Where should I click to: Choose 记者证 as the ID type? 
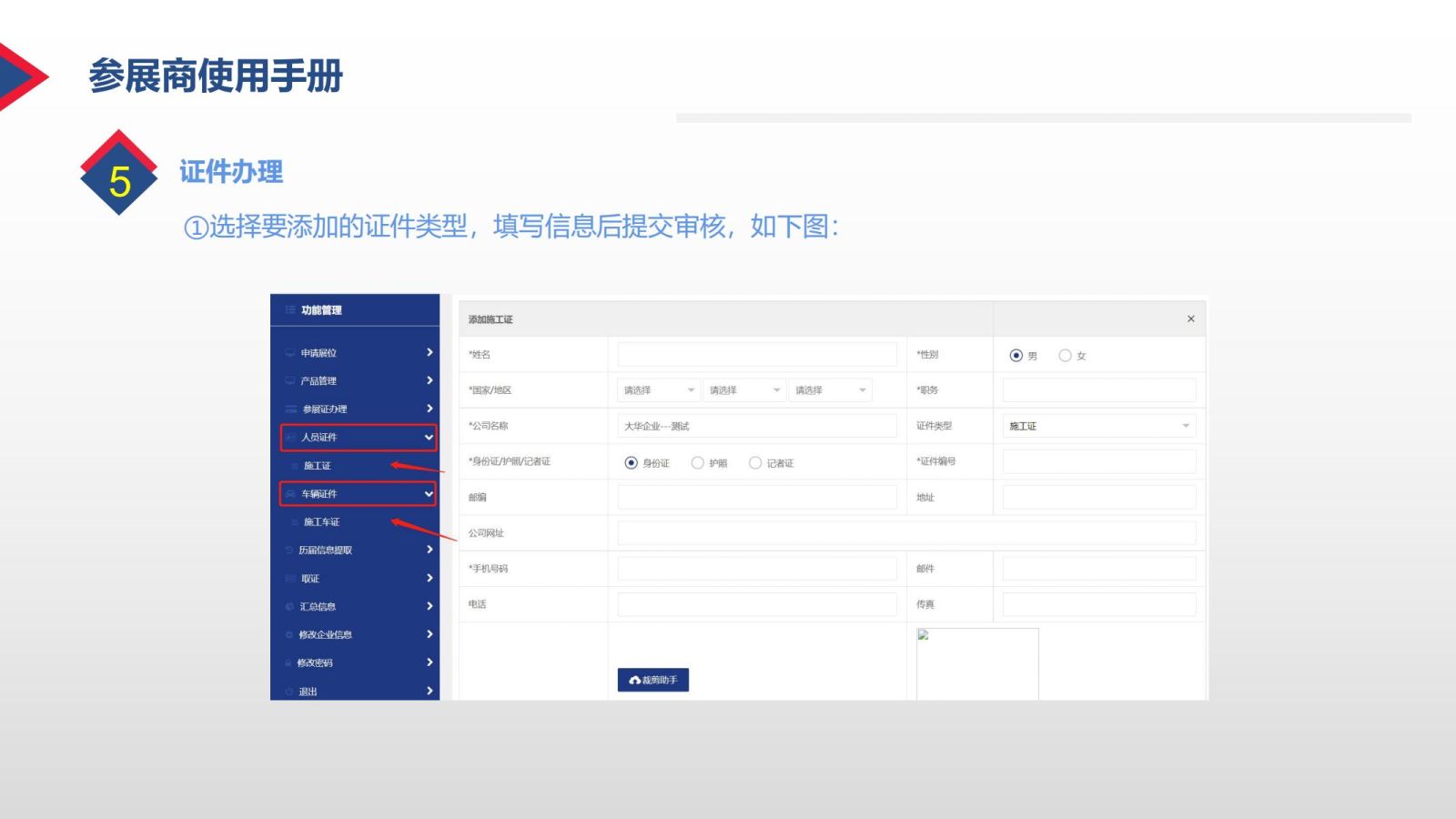tap(755, 463)
